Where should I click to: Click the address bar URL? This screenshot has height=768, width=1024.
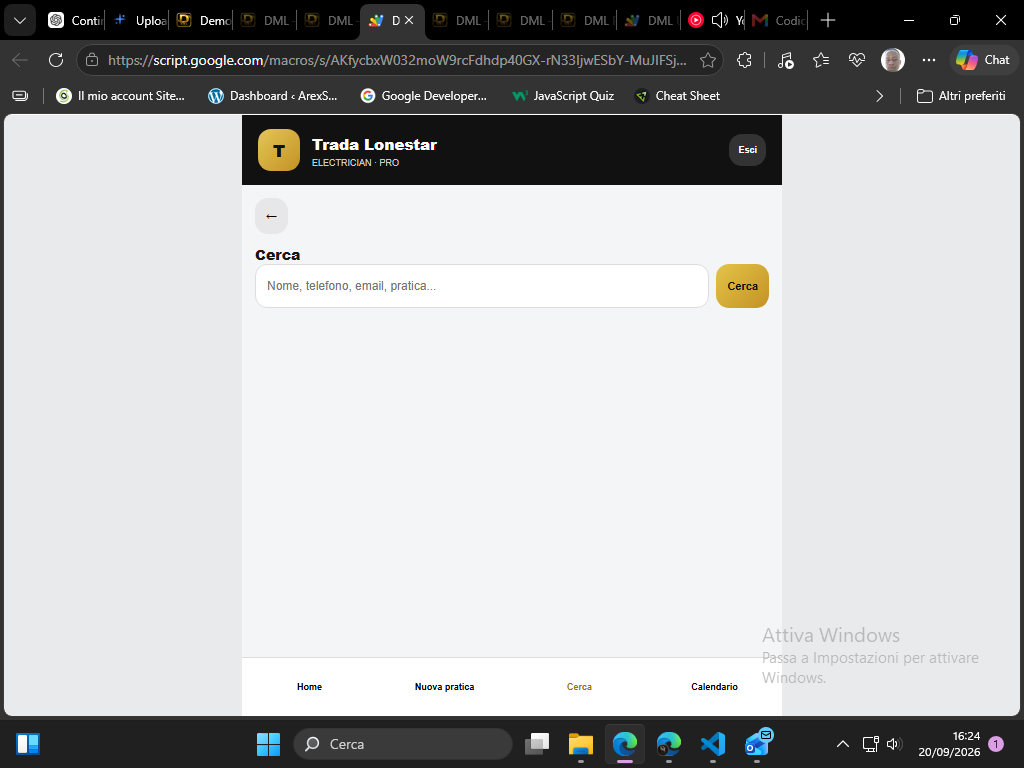tap(397, 60)
